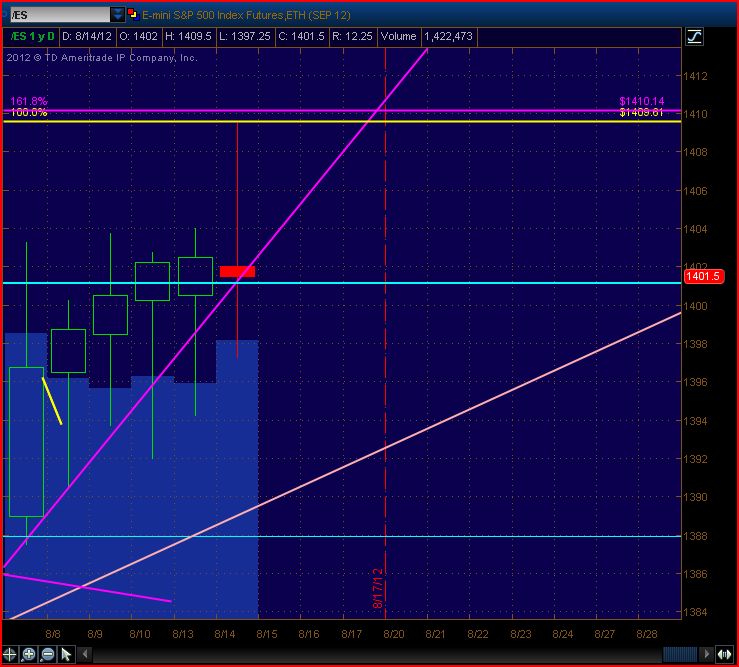Click the $1410.14 Fibonacci price label

click(642, 101)
